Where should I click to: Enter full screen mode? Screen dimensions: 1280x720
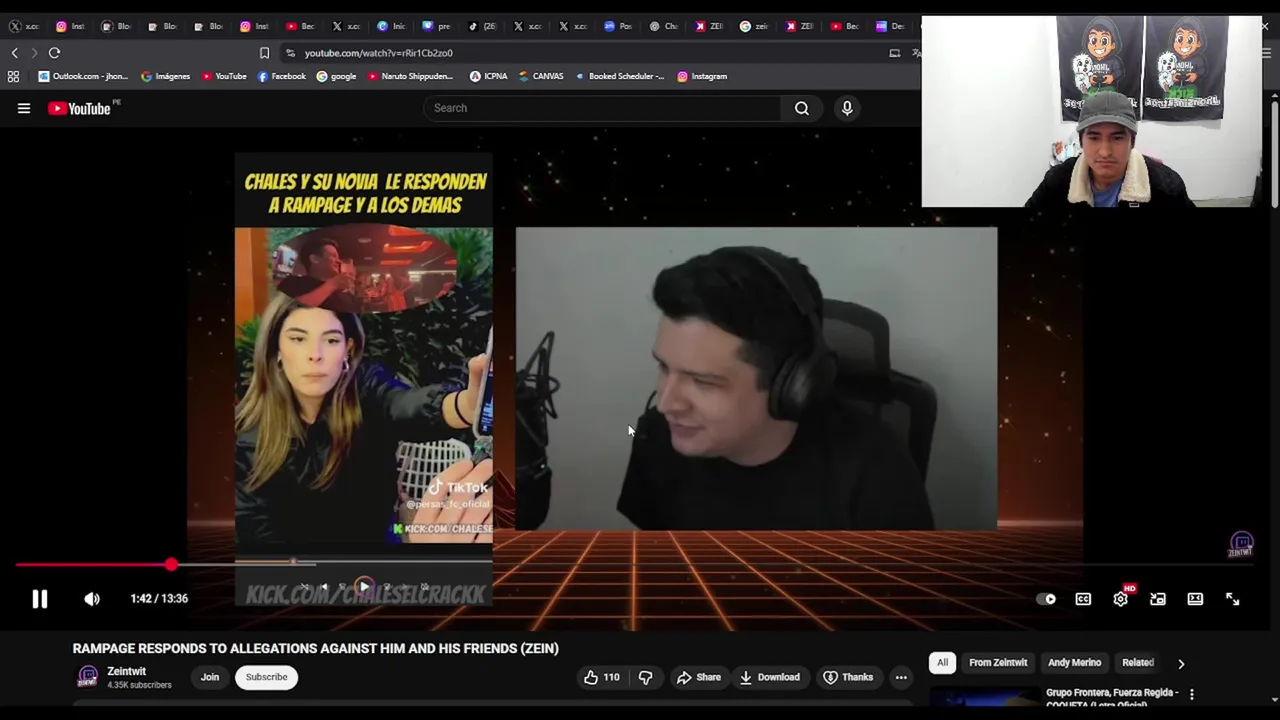click(x=1232, y=599)
